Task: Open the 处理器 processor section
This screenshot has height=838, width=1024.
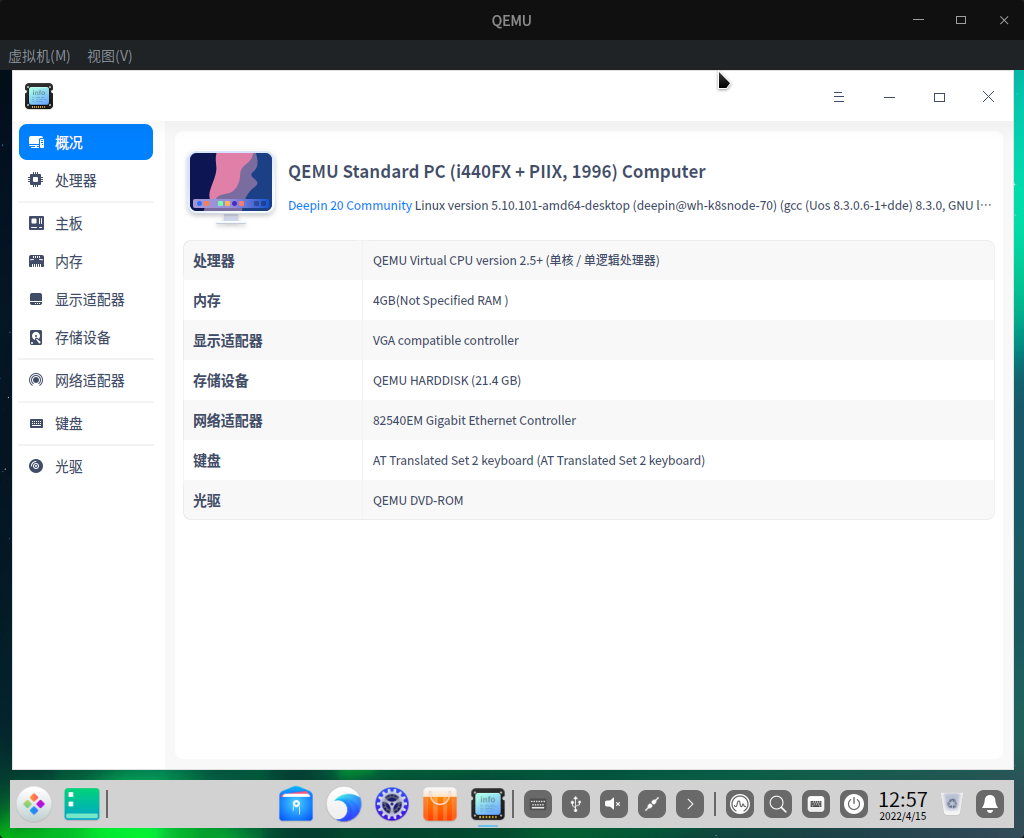Action: tap(86, 180)
